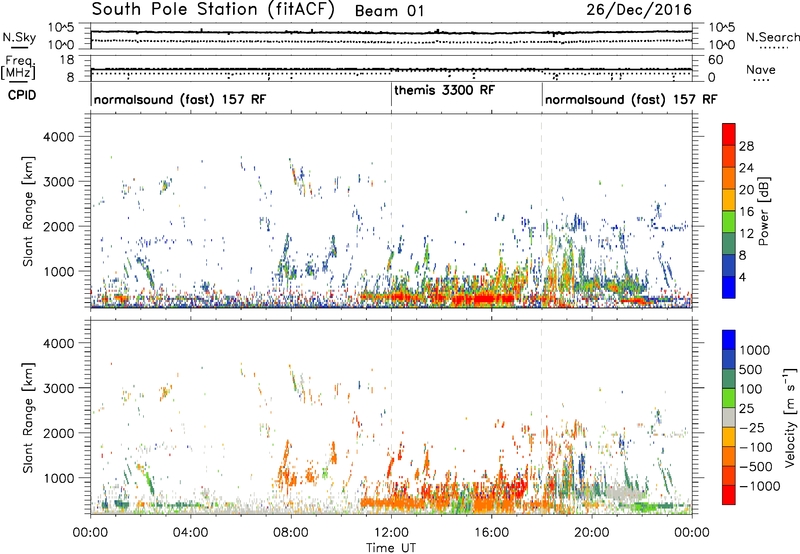Screen dimensions: 800x554
Task: Click the "16:00" time tick label
Action: coord(491,533)
